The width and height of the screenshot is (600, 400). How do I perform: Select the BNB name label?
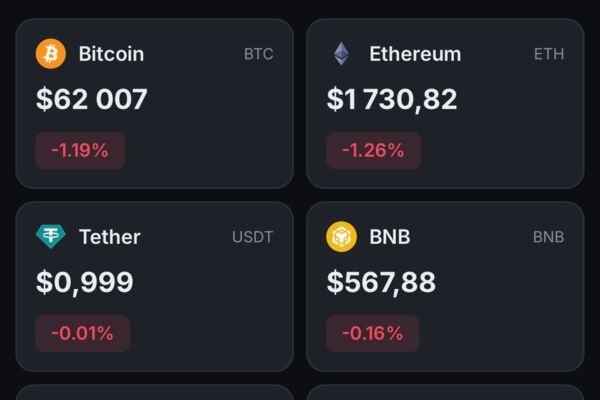(x=390, y=237)
